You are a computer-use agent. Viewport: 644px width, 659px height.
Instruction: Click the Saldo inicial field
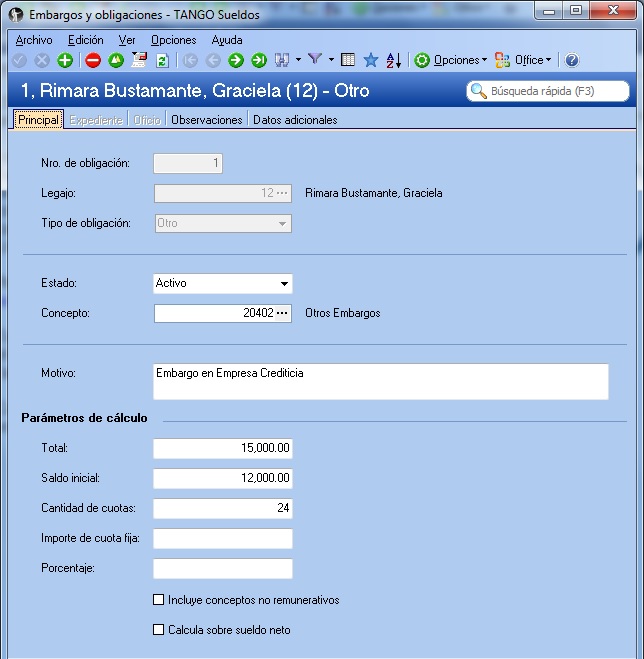pos(223,479)
